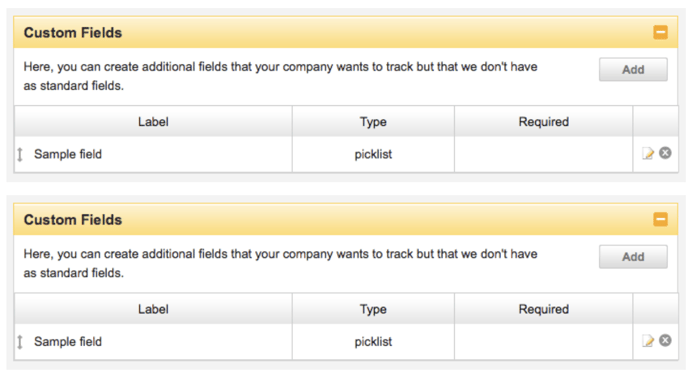Viewport: 688px width, 373px height.
Task: Click Required column header in top table
Action: pyautogui.click(x=544, y=122)
